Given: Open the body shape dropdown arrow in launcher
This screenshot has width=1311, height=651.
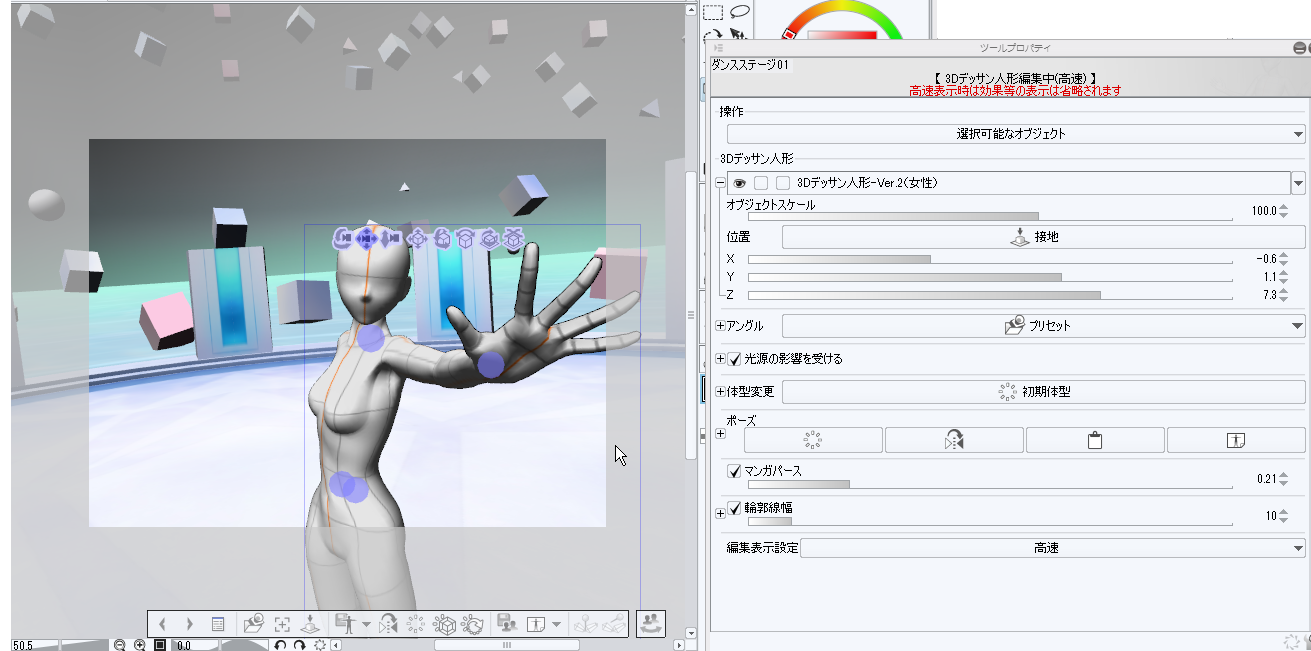Looking at the screenshot, I should point(556,624).
